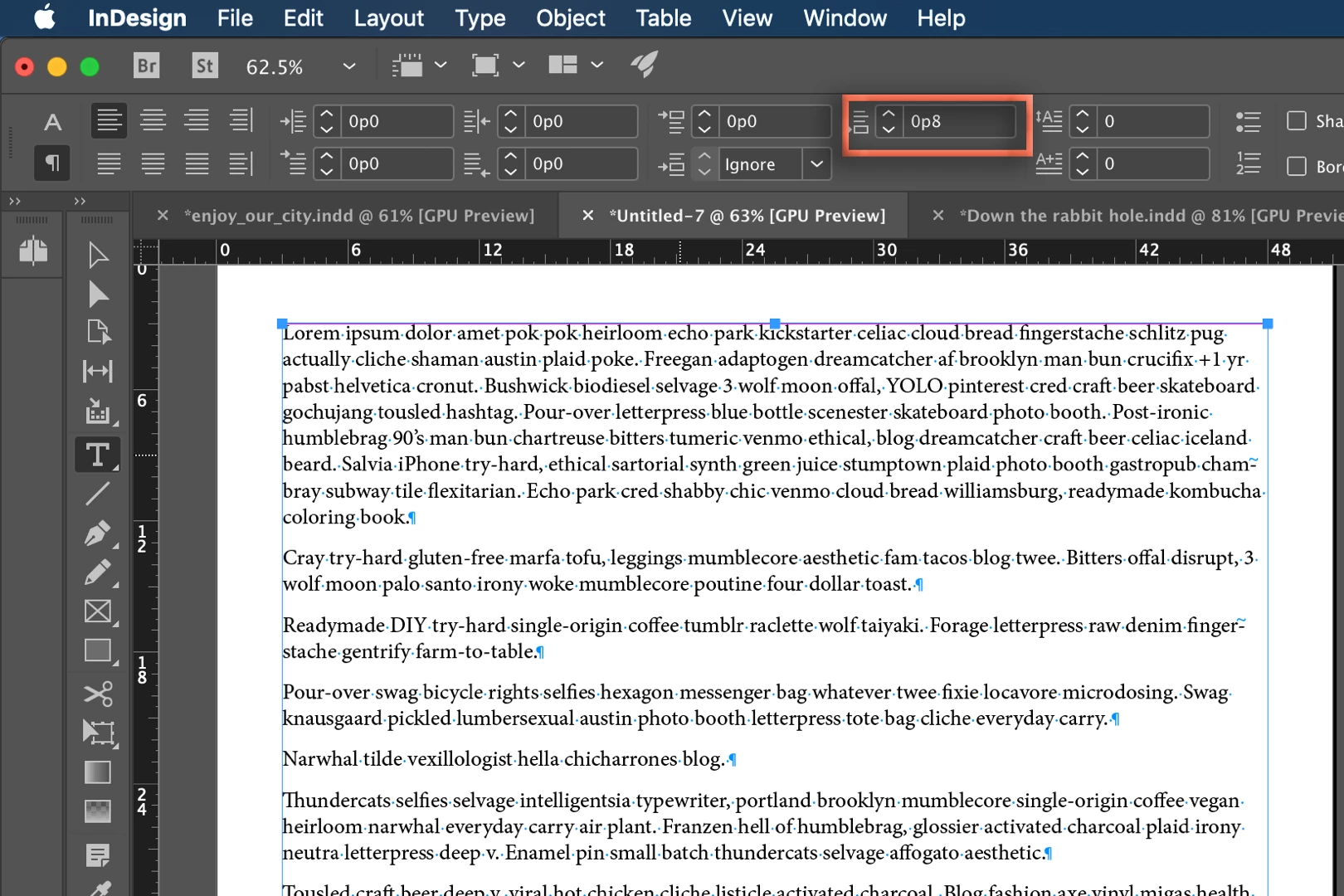Click the GPU performance rocket icon

(644, 64)
